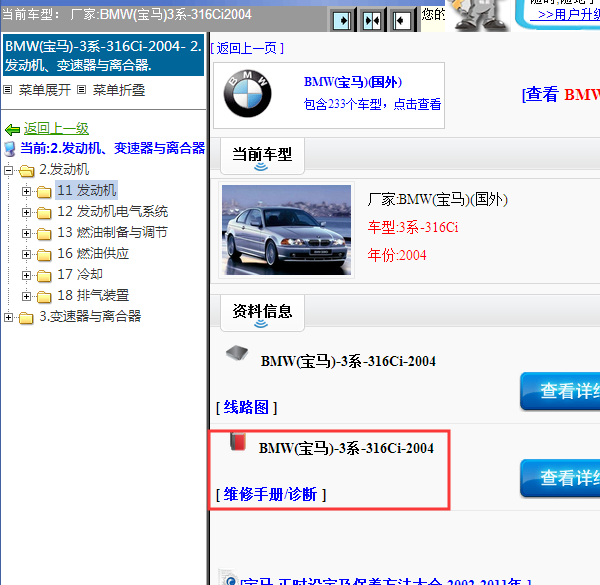Screen dimensions: 600x585
Task: Select 16 燃油供应 tree item
Action: (x=93, y=254)
